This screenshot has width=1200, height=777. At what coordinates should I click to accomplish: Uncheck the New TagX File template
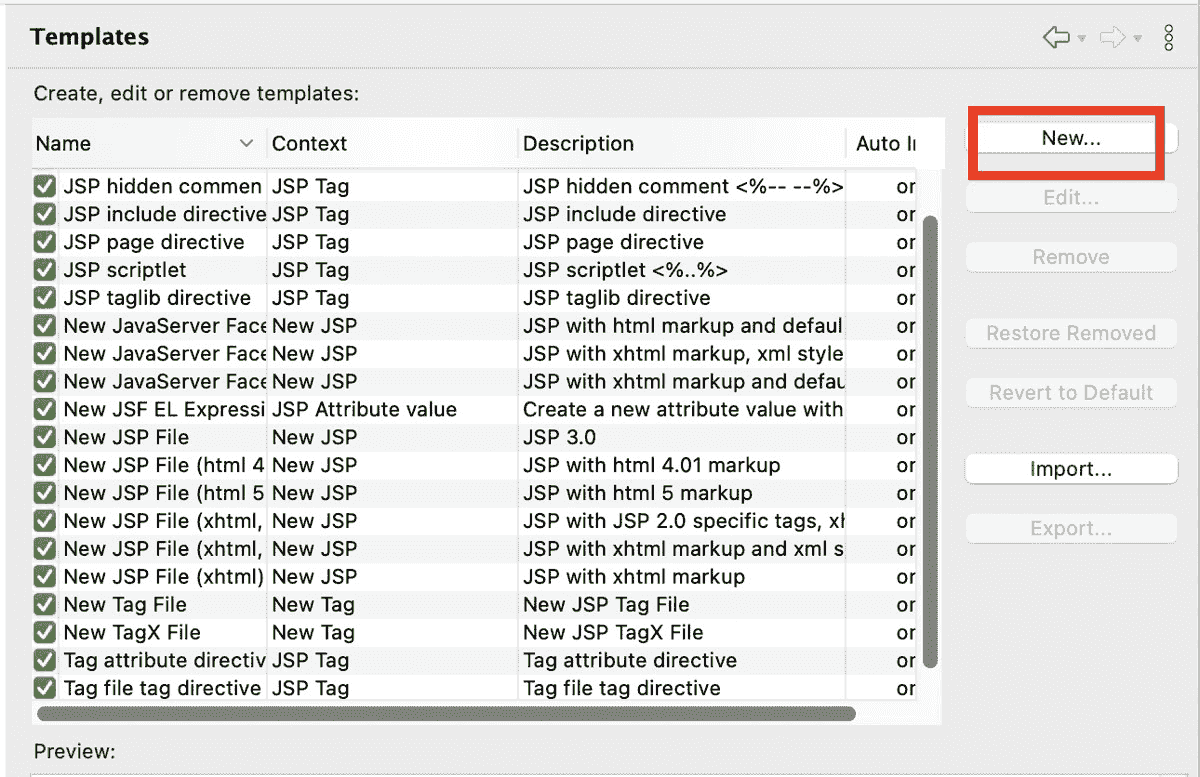[x=44, y=632]
